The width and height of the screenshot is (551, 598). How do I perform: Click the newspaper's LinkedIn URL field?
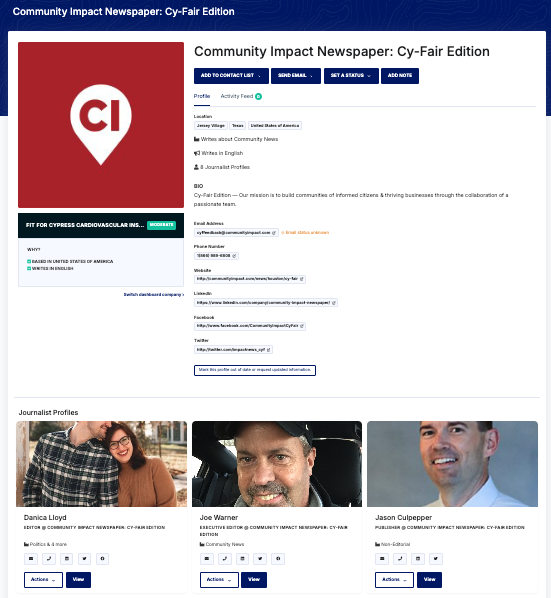point(266,303)
